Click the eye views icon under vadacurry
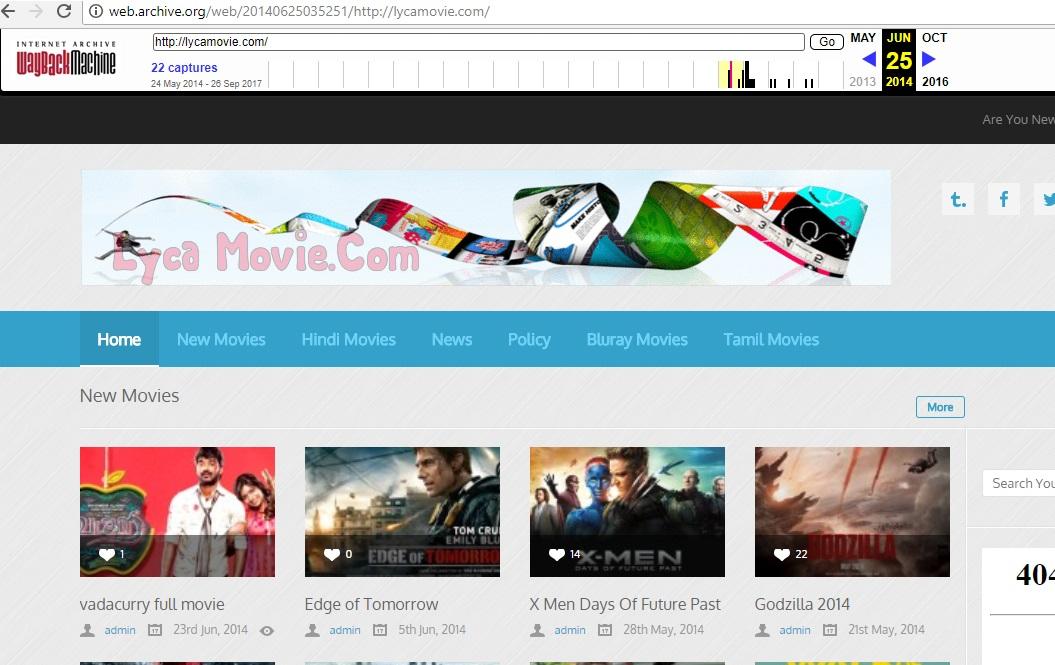 tap(267, 631)
